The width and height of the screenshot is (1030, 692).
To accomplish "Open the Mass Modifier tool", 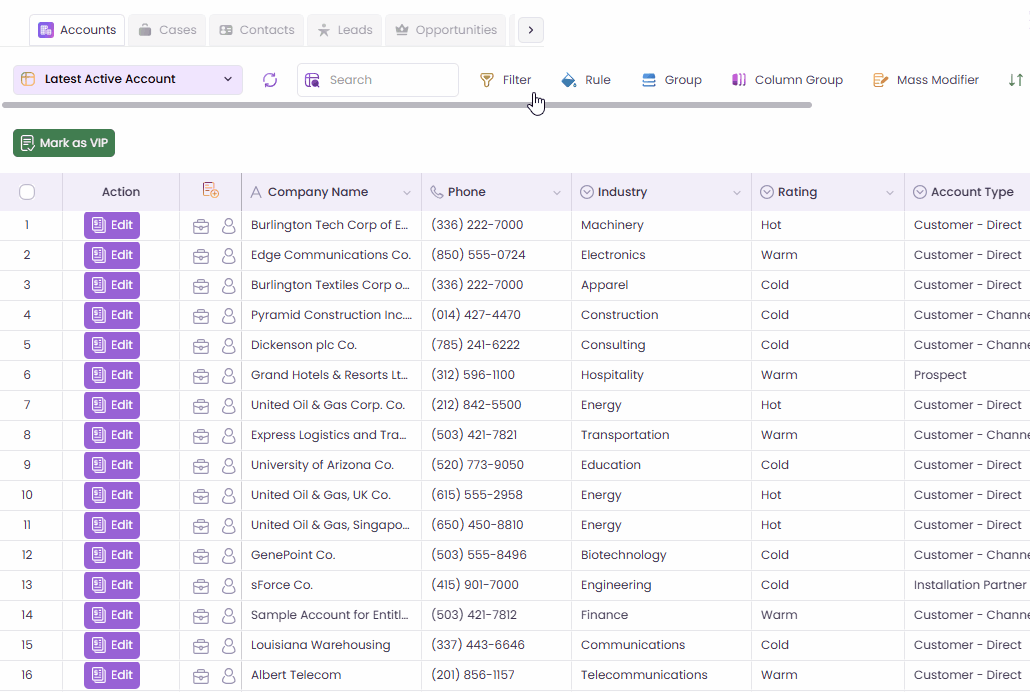I will pos(925,80).
